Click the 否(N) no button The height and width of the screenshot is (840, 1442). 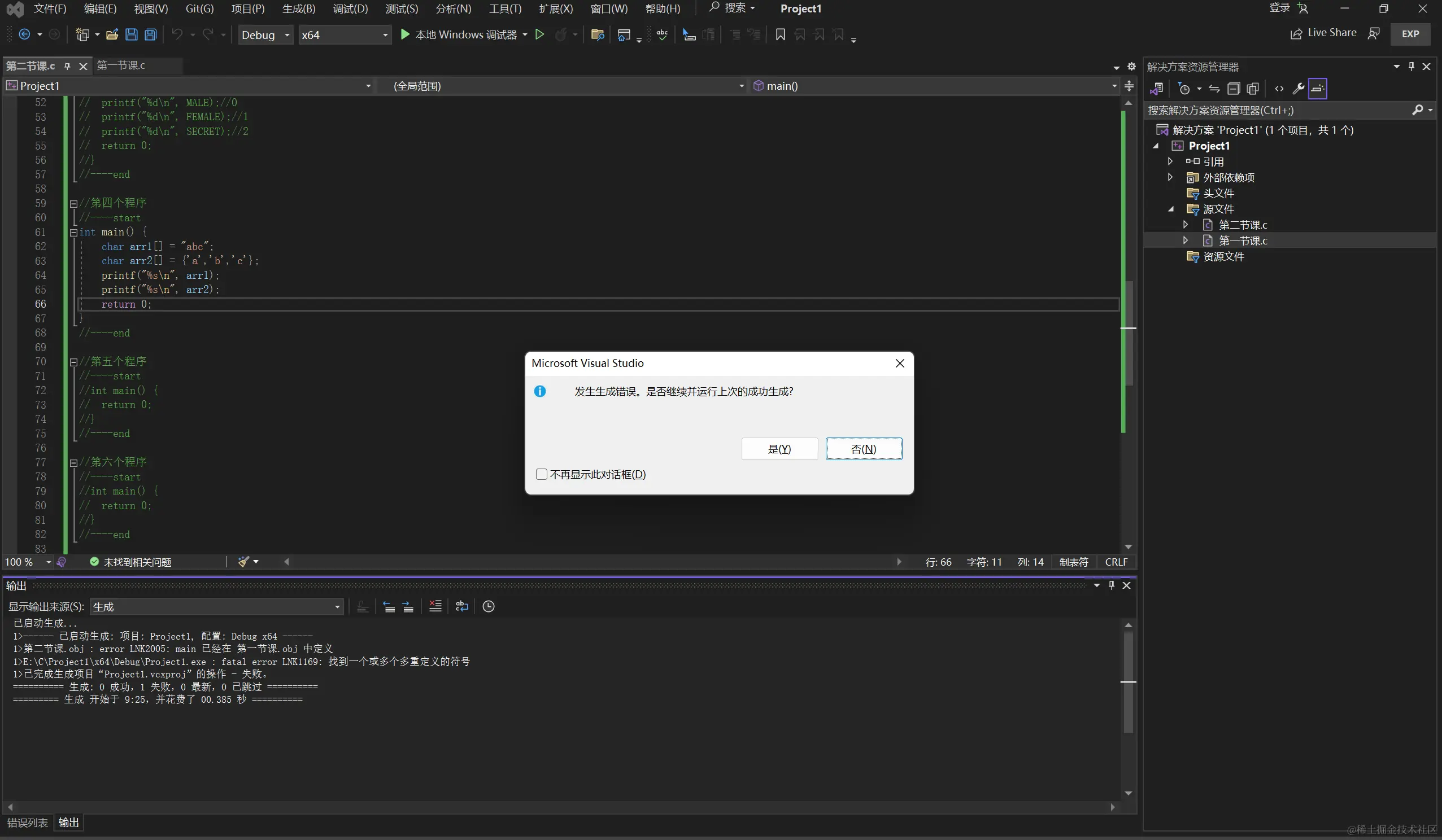863,449
